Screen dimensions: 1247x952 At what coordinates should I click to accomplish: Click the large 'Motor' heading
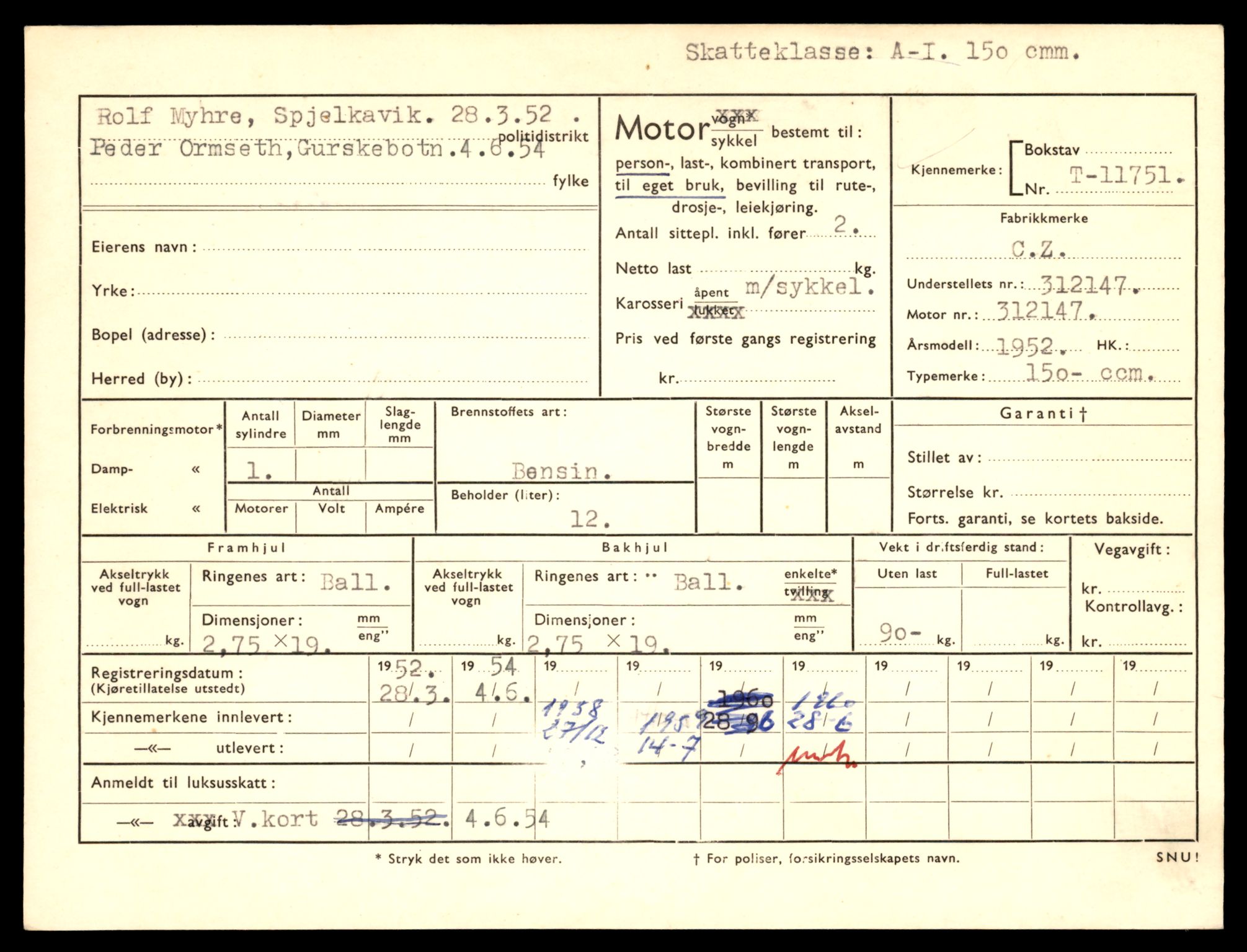tap(661, 130)
